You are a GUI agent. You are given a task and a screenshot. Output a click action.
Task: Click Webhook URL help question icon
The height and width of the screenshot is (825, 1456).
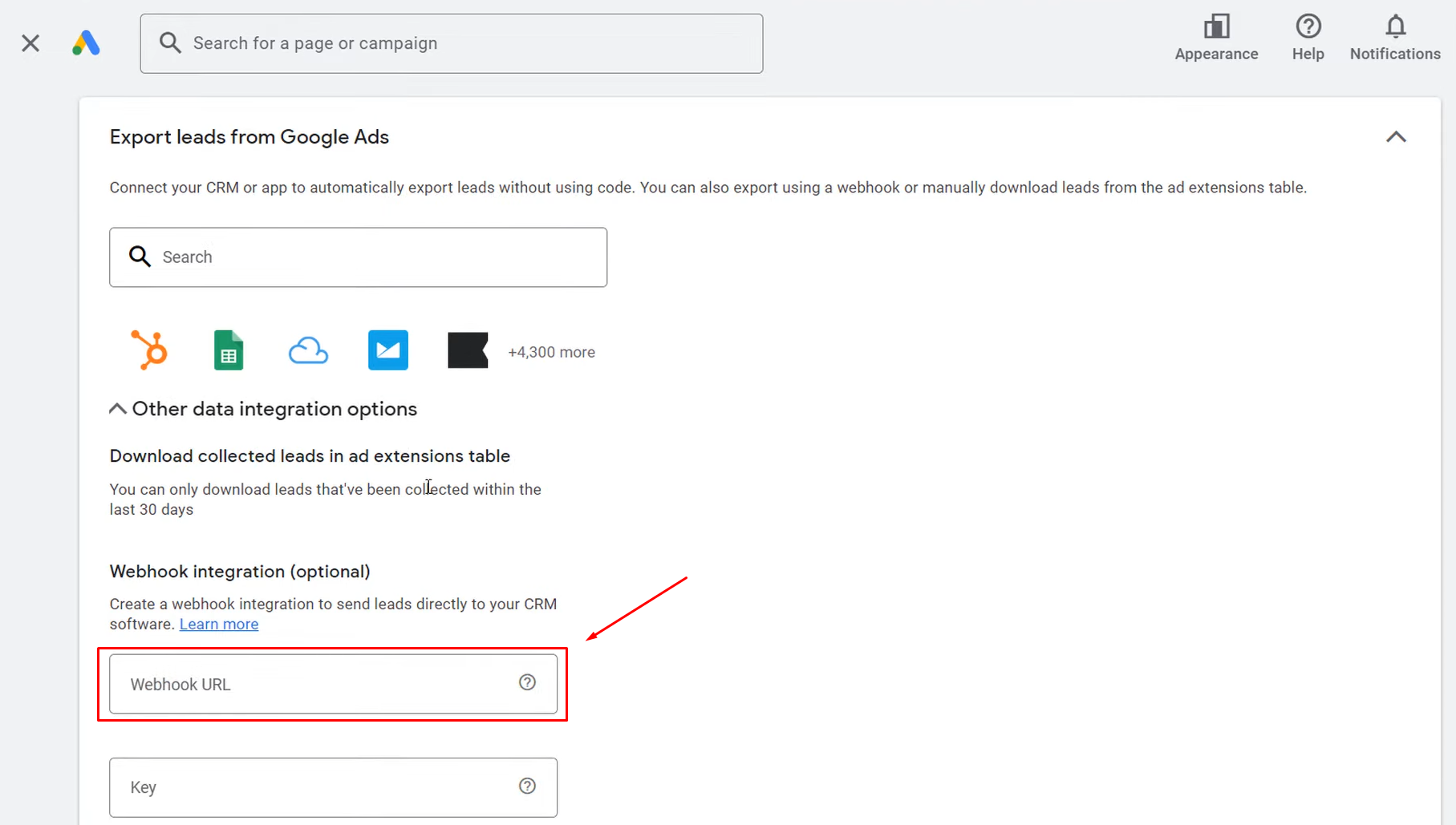[527, 682]
